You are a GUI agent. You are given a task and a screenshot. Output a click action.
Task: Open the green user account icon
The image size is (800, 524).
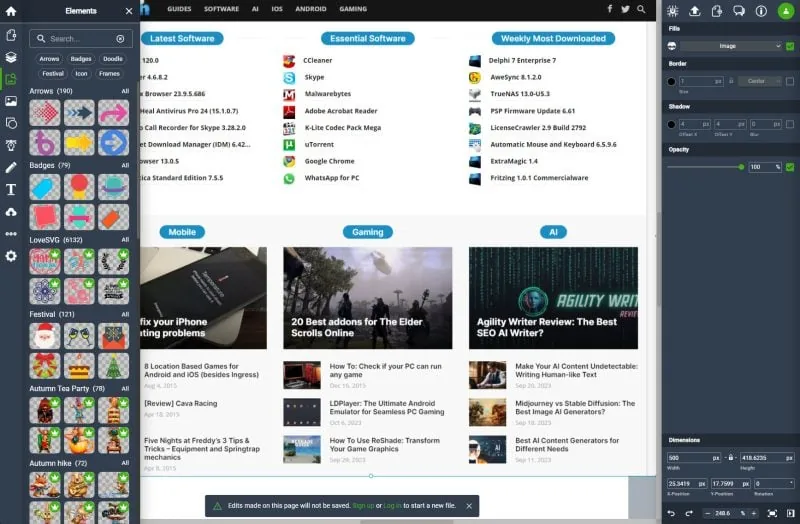tap(786, 11)
